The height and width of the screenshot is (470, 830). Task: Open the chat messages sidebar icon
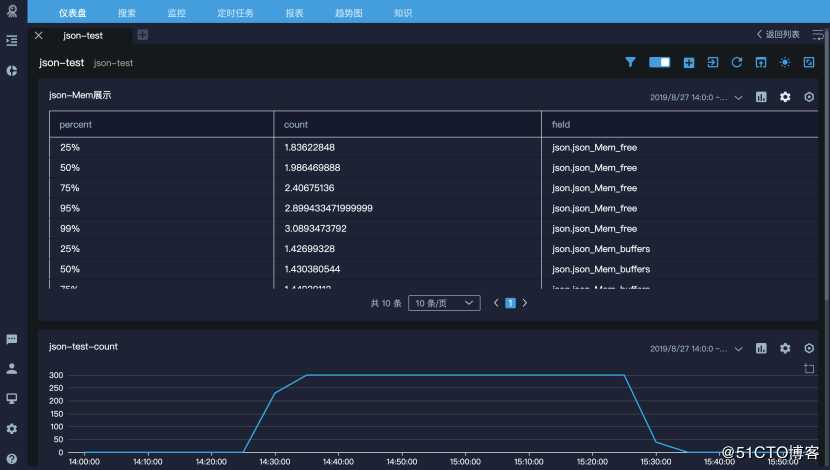(x=12, y=339)
